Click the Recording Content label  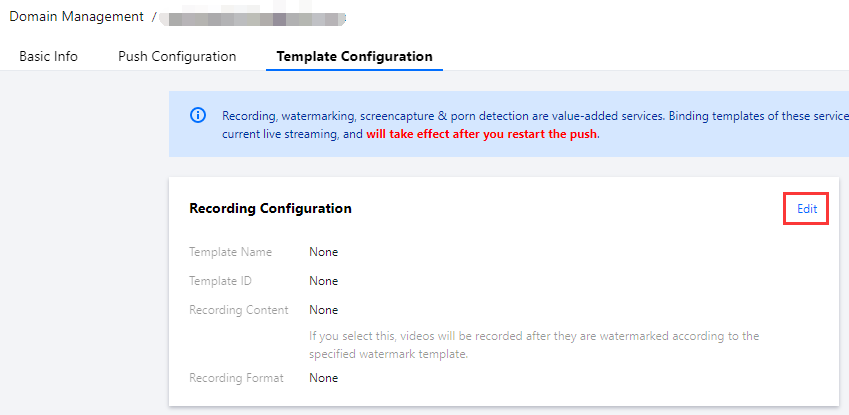[x=238, y=310]
